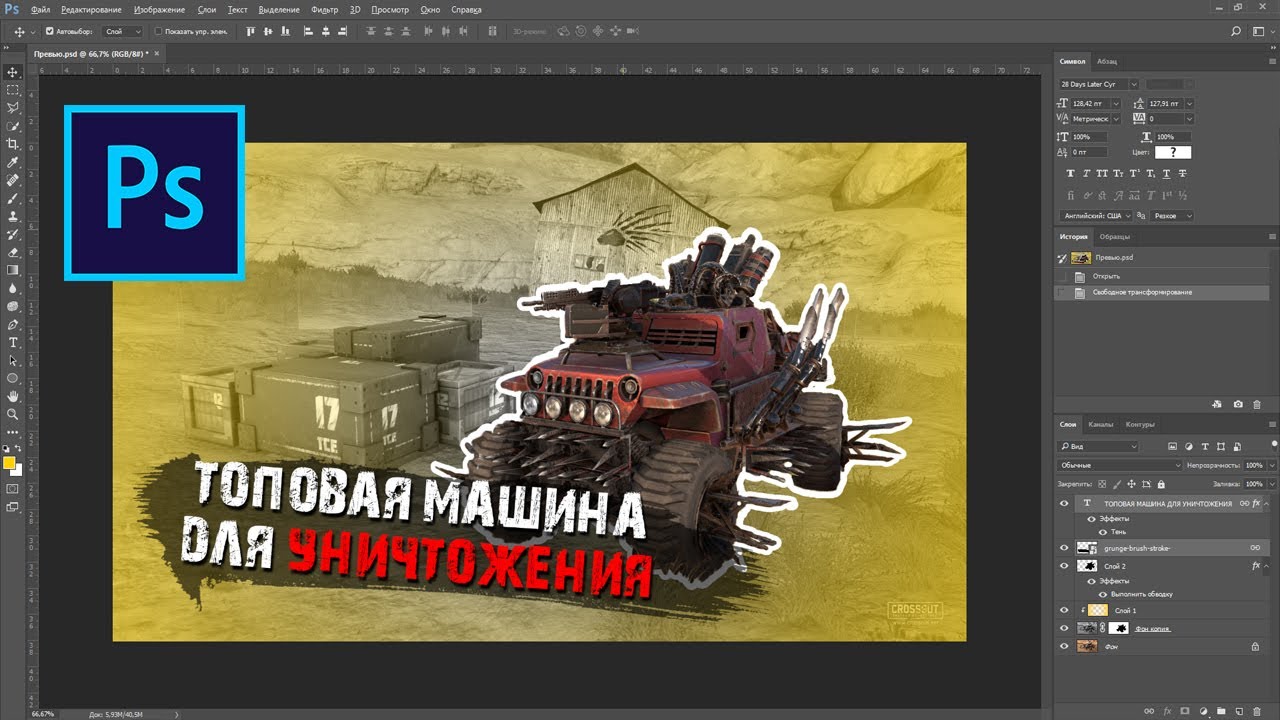Image resolution: width=1280 pixels, height=720 pixels.
Task: Hide the Фон background layer
Action: click(x=1064, y=647)
